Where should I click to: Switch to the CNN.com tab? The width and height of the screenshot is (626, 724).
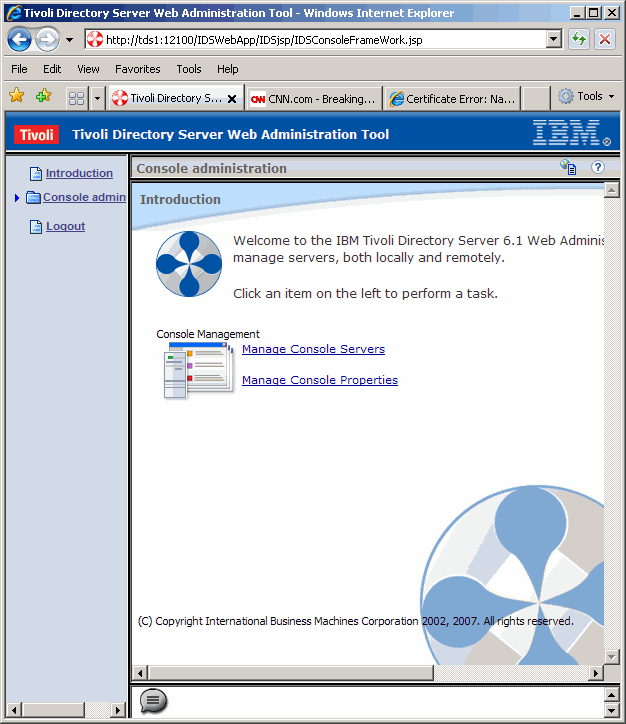(x=313, y=98)
